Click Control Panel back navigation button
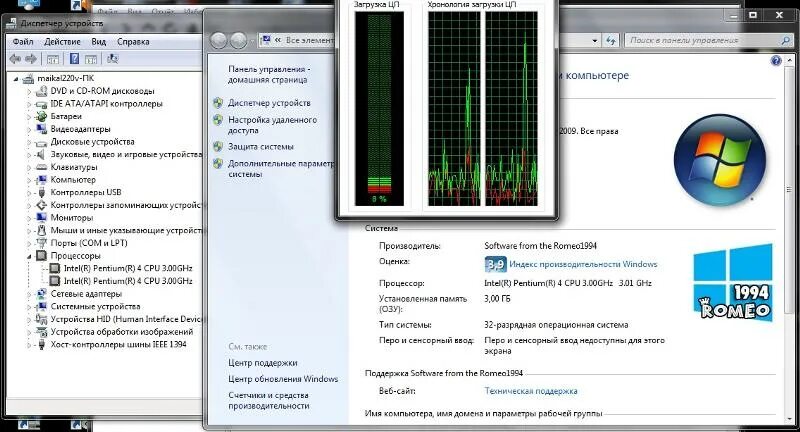The width and height of the screenshot is (800, 432). coord(218,40)
